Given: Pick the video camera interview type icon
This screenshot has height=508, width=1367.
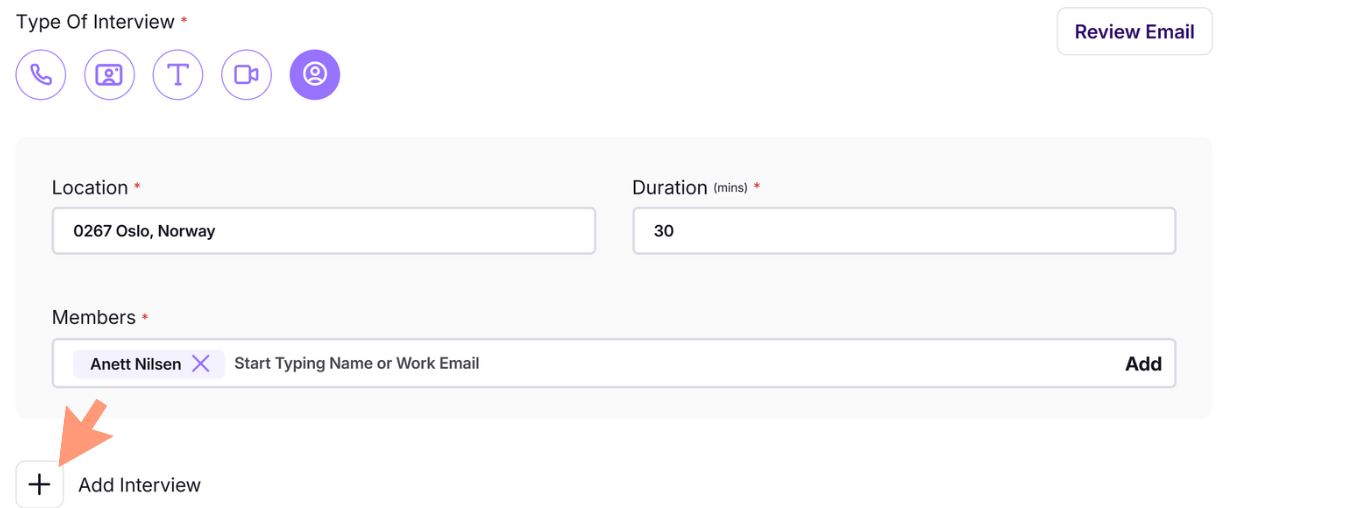Looking at the screenshot, I should tap(246, 75).
